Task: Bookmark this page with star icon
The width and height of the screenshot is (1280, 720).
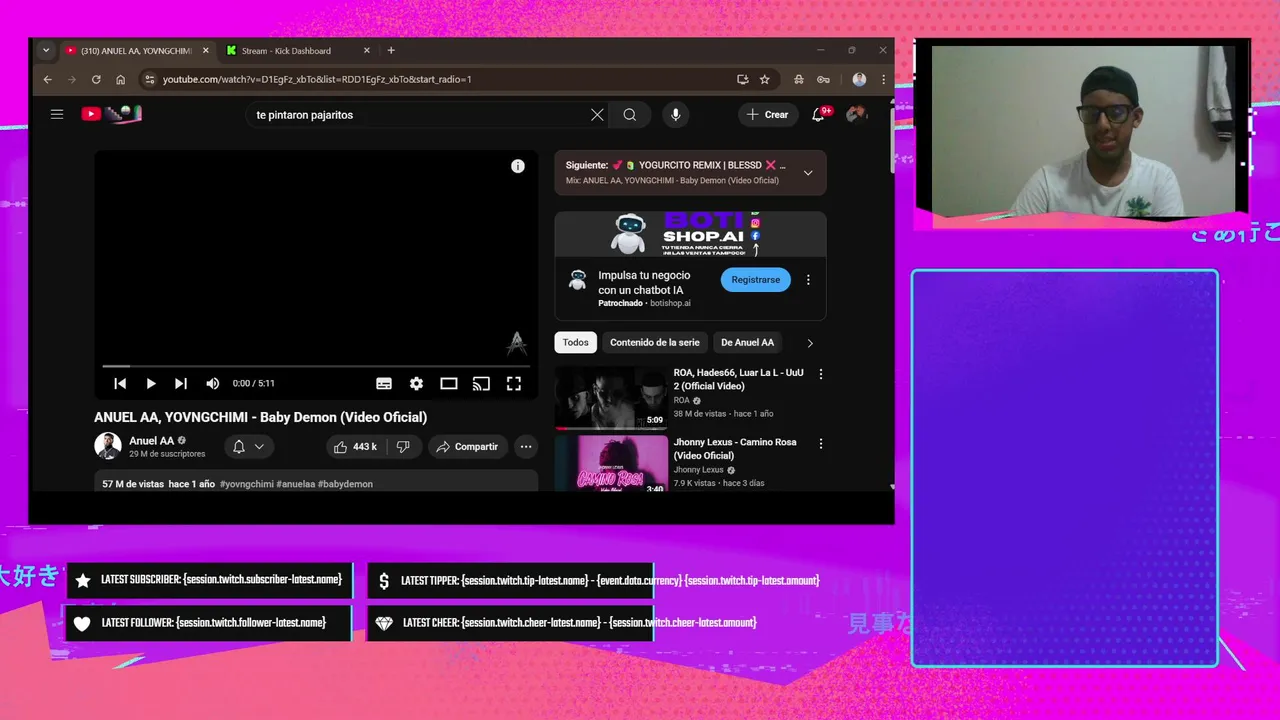Action: pyautogui.click(x=765, y=79)
